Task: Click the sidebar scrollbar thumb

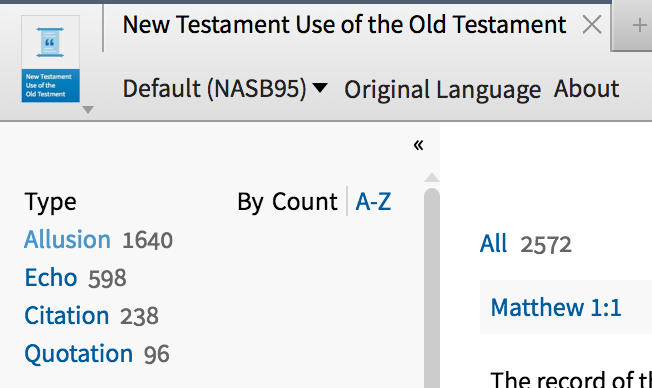Action: pyautogui.click(x=432, y=288)
